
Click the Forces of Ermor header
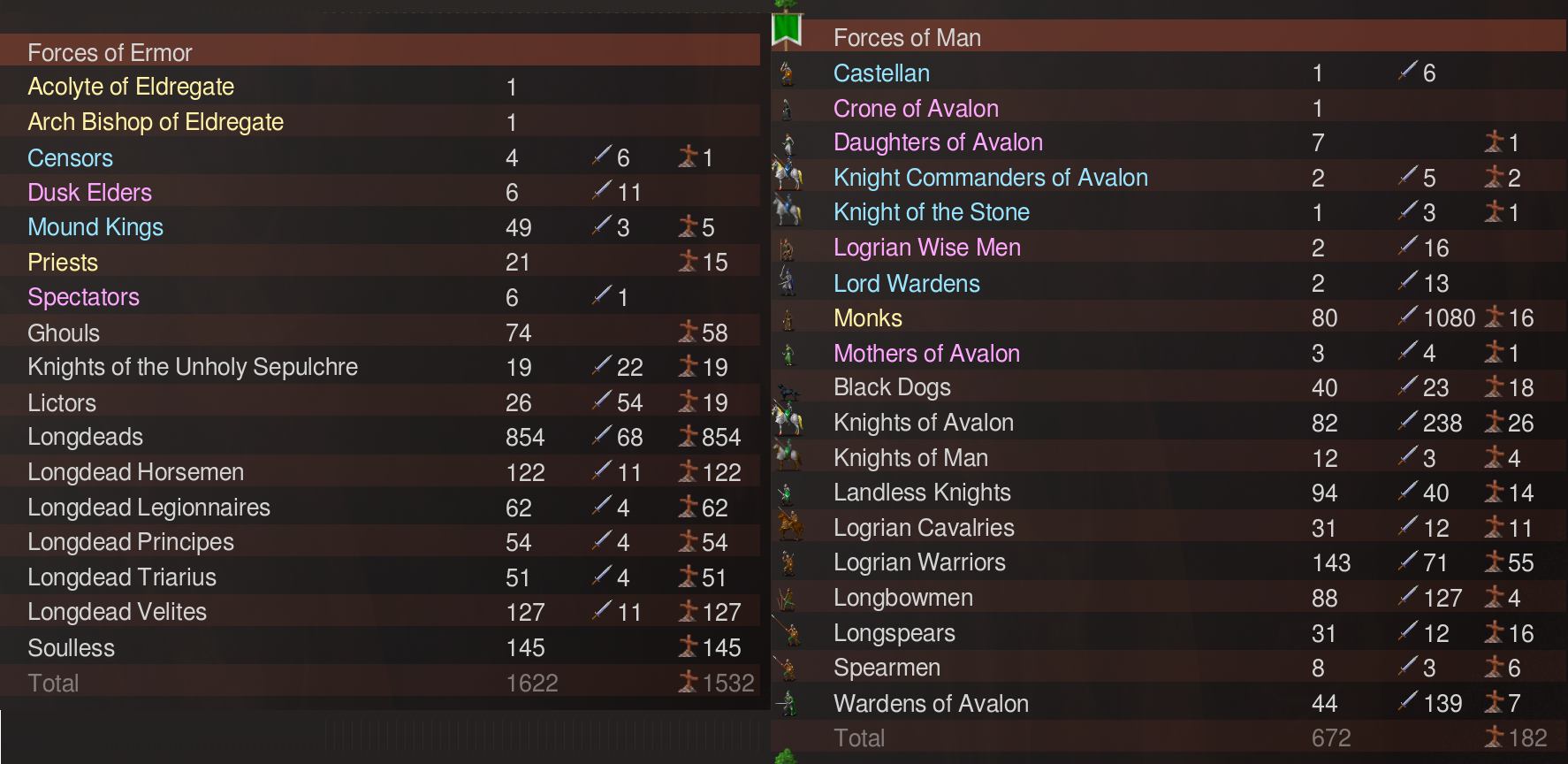pos(110,53)
